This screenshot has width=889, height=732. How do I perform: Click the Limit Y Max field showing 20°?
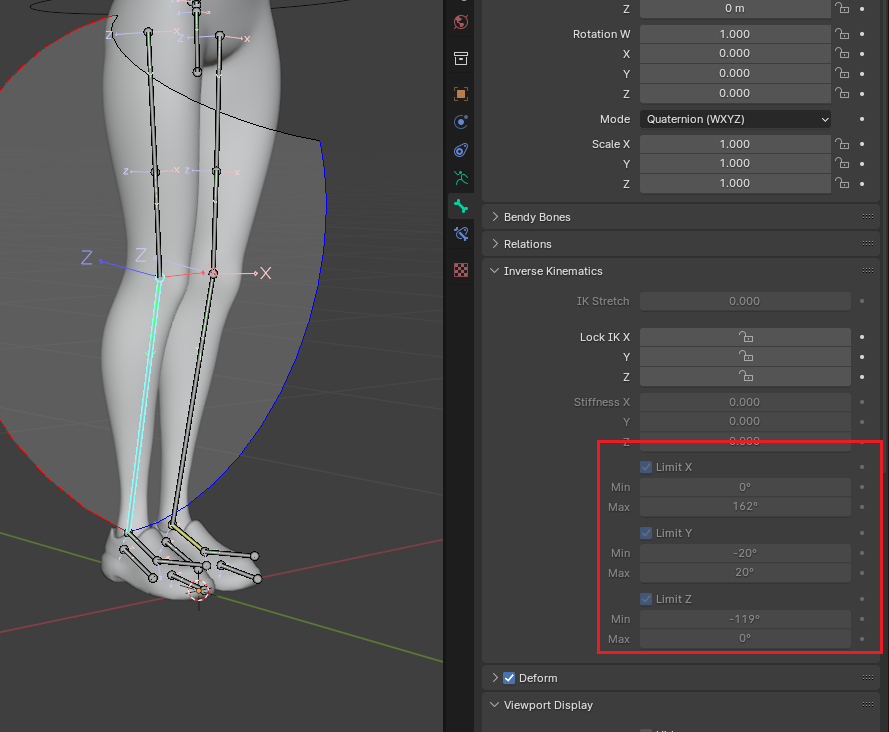[x=745, y=573]
